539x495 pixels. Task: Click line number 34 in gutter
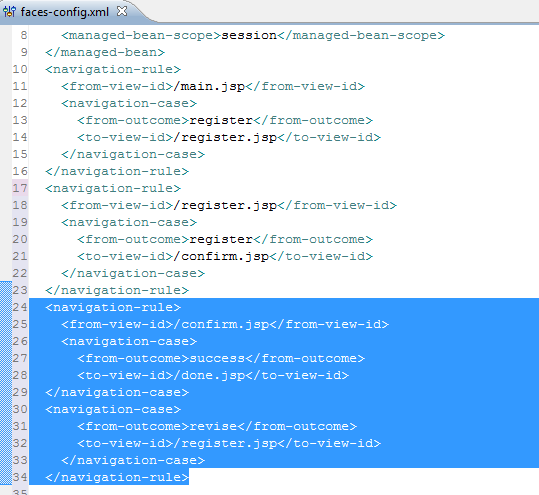20,477
